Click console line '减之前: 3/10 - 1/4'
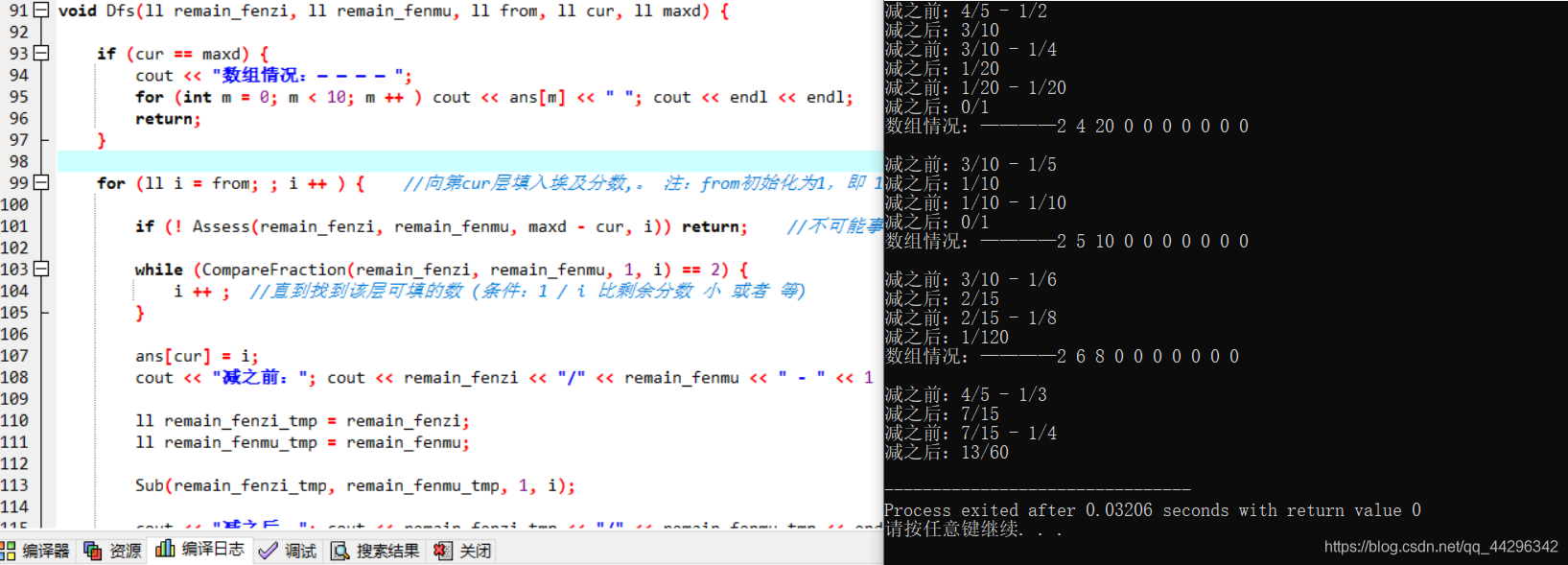The height and width of the screenshot is (565, 1568). pos(971,50)
